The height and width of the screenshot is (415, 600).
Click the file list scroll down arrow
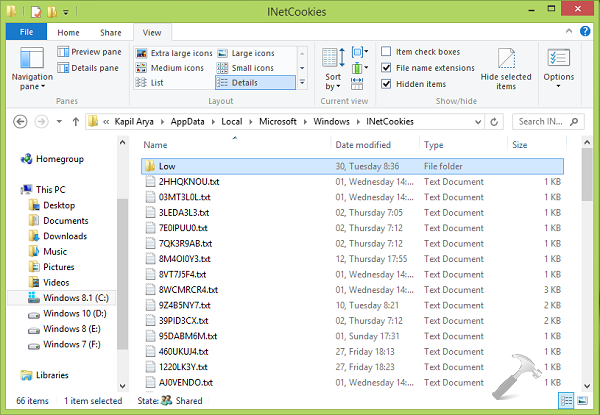tap(587, 386)
